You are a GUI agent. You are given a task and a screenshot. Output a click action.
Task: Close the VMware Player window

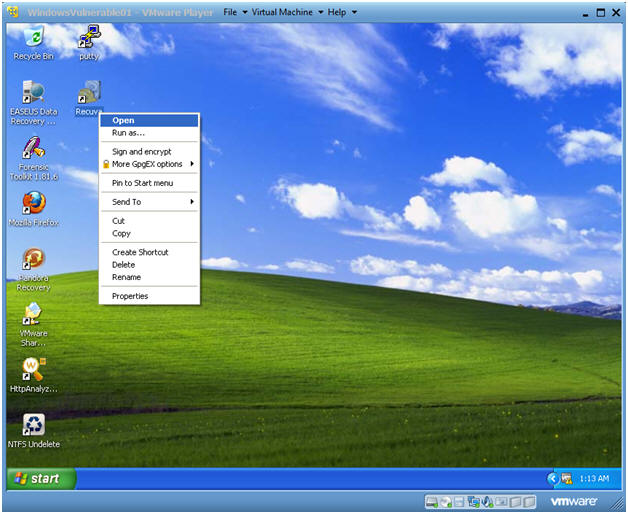click(x=616, y=13)
